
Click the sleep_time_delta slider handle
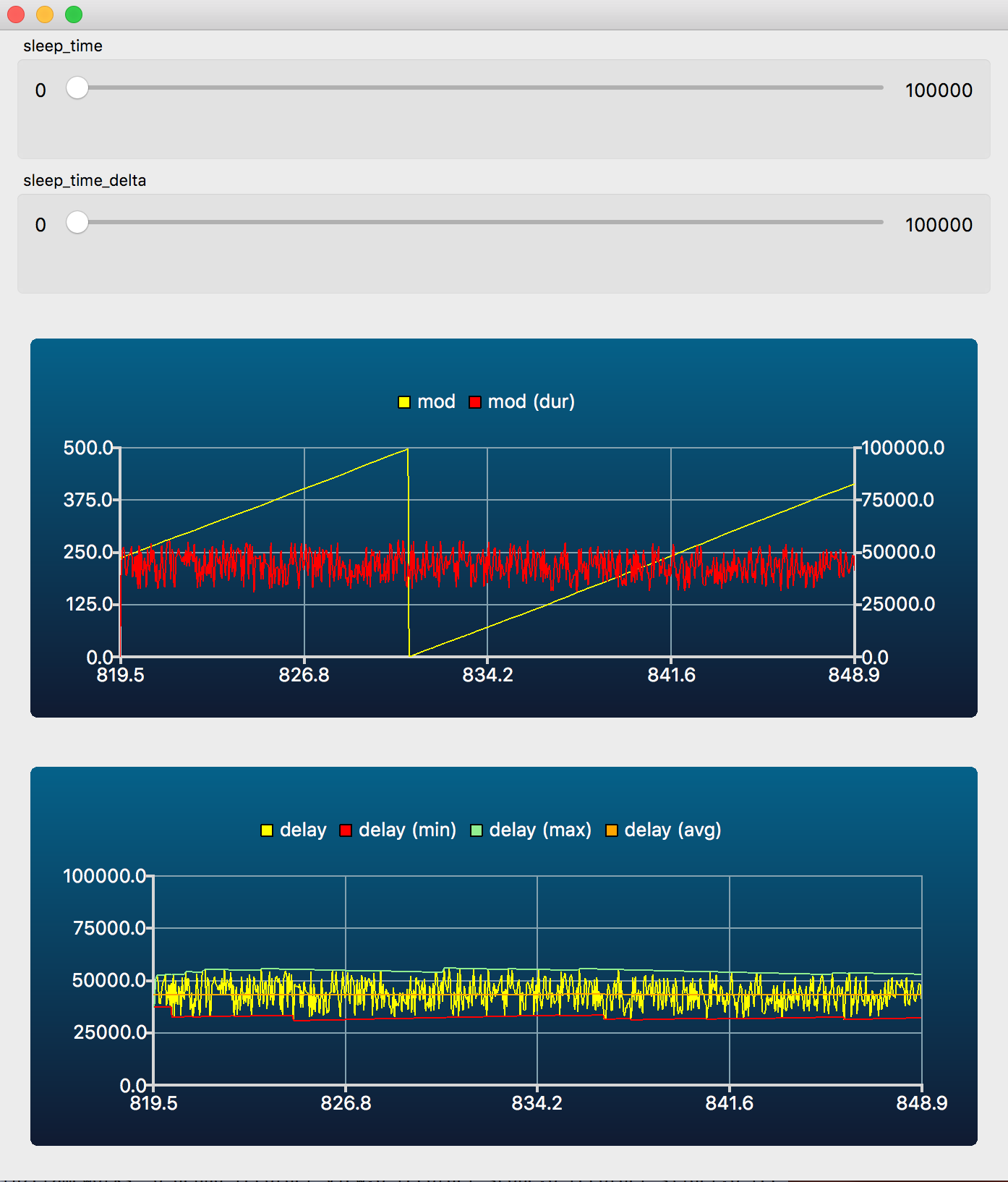77,223
